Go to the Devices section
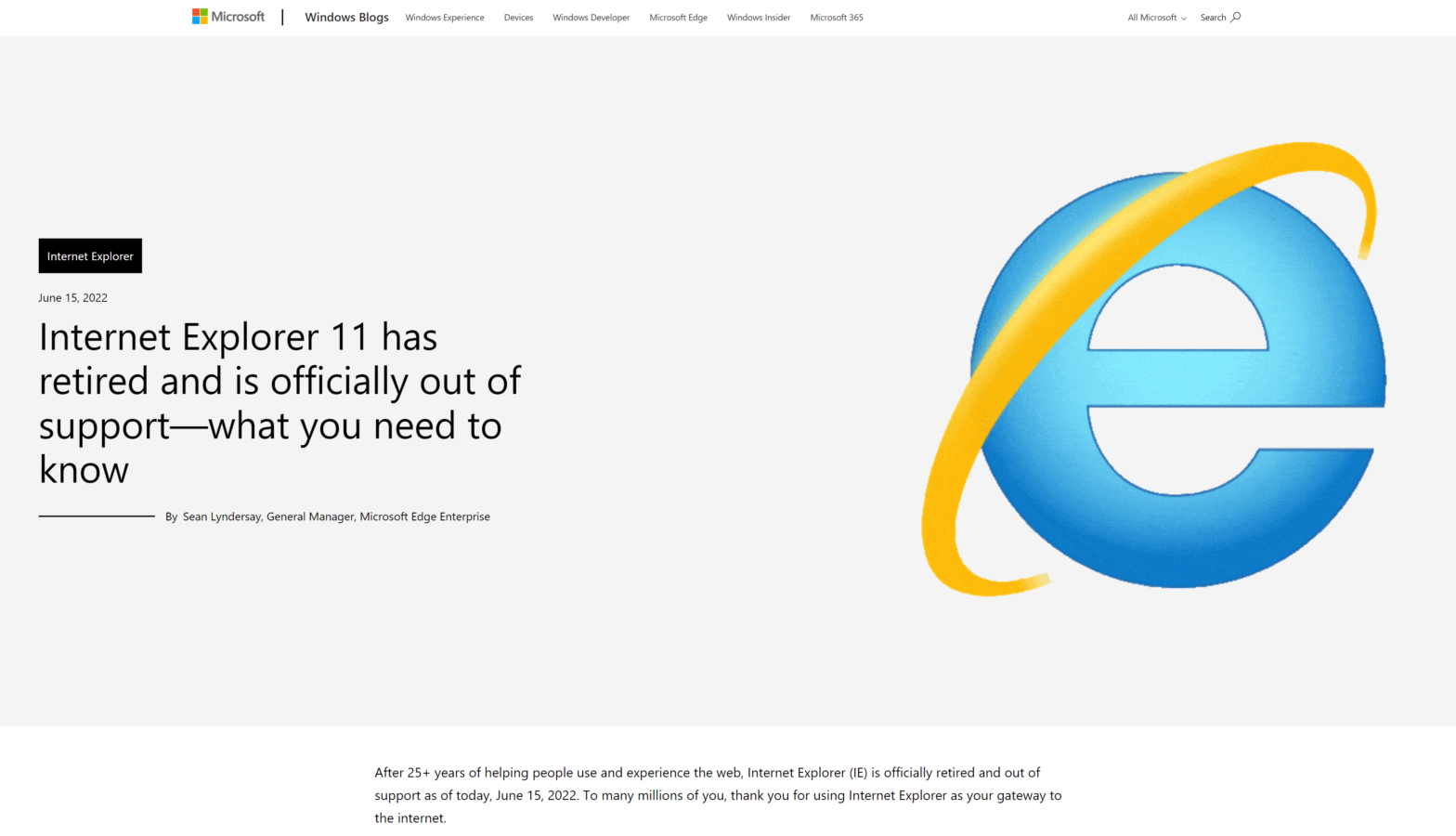Viewport: 1456px width, 836px height. [518, 18]
